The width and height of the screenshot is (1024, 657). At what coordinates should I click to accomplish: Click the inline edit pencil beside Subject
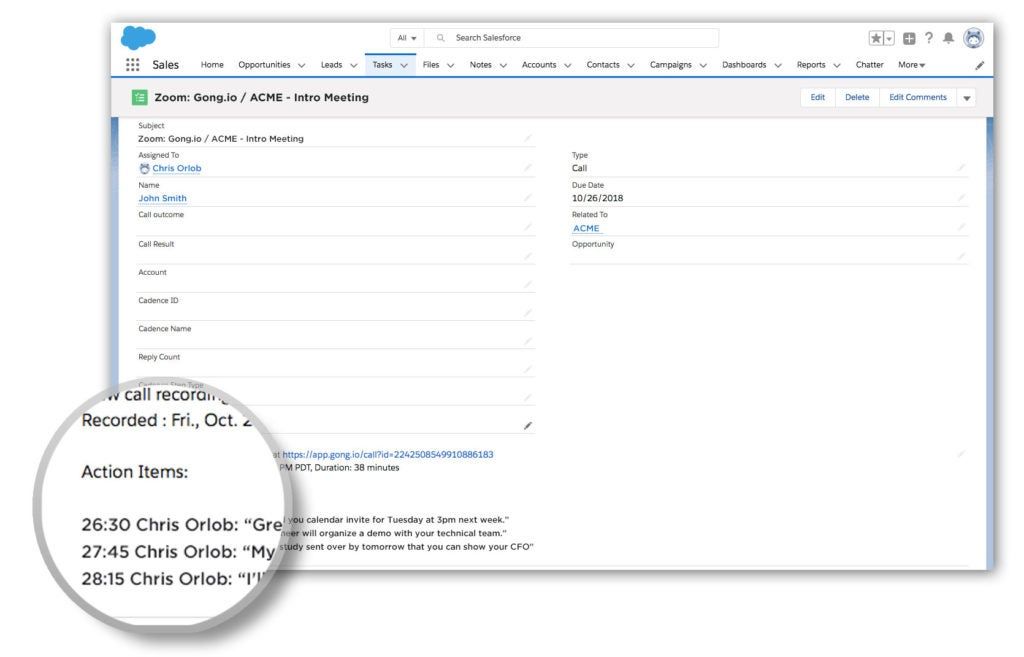coord(529,136)
